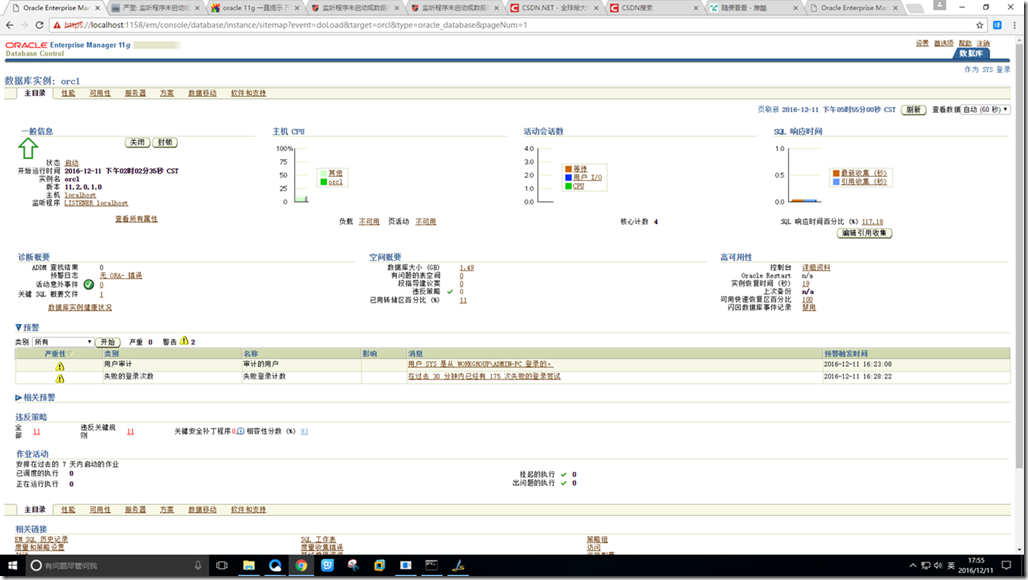This screenshot has height=580, width=1028.
Task: Click the info icon beside 关键安全补丁程序
Action: [x=241, y=431]
